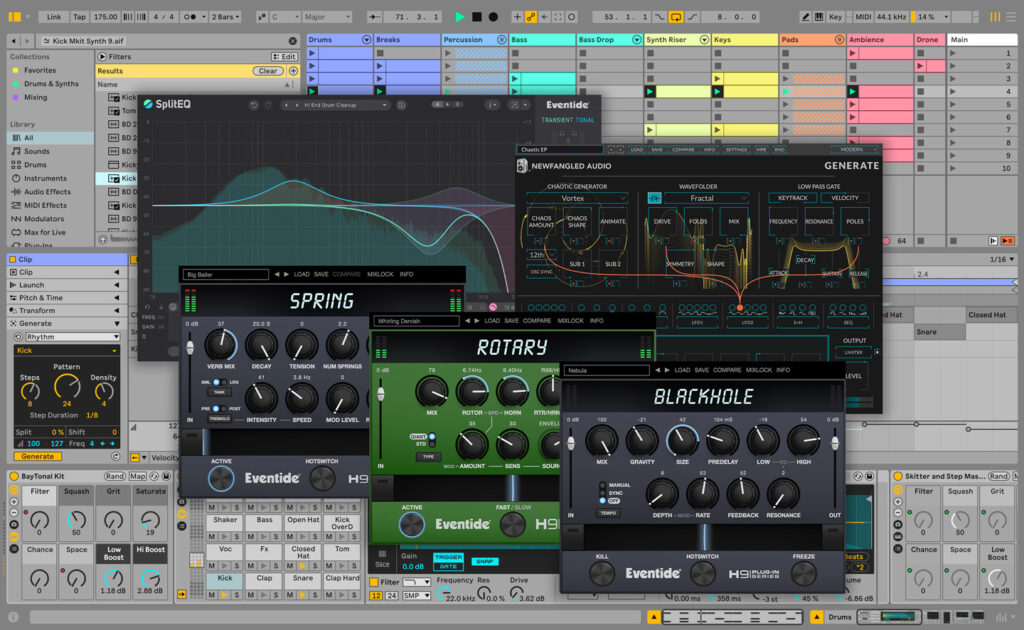This screenshot has height=630, width=1024.
Task: Open Max for Live category
Action: click(x=44, y=232)
